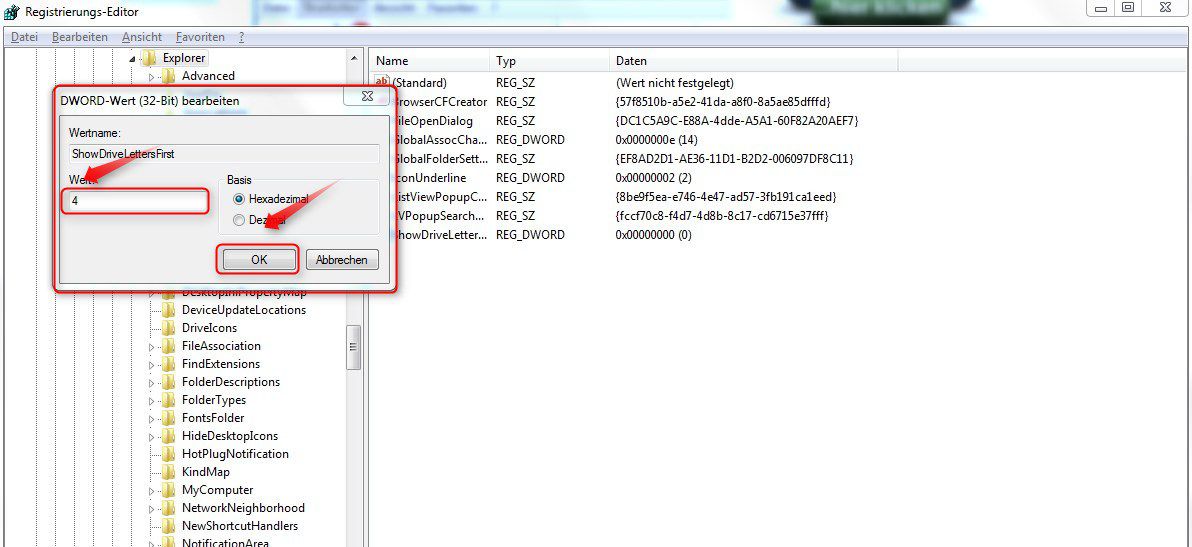
Task: Click the Abbrechen button
Action: point(342,260)
